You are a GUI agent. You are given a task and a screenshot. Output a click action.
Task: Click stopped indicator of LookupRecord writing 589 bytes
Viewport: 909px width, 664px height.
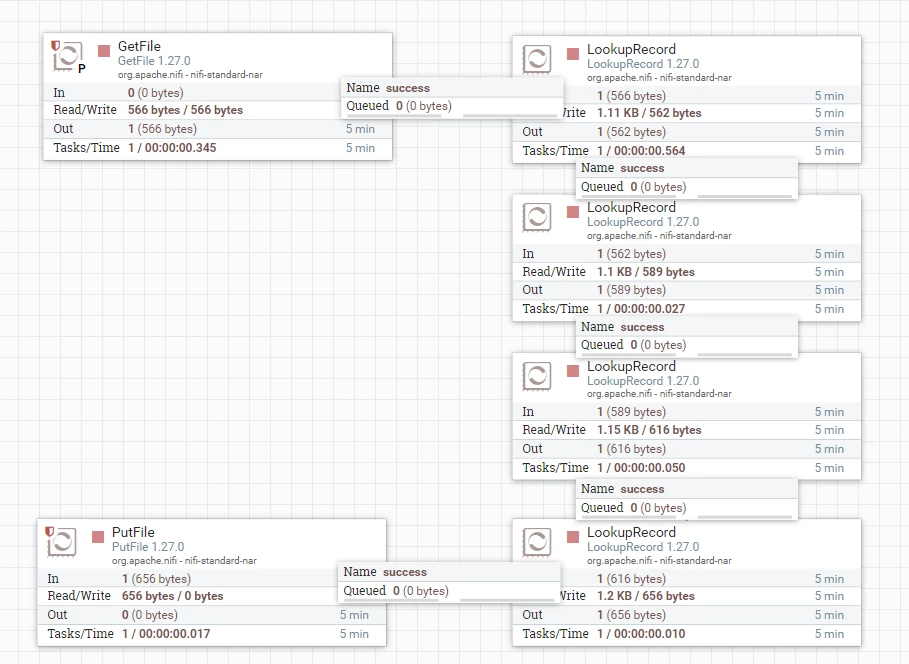573,212
